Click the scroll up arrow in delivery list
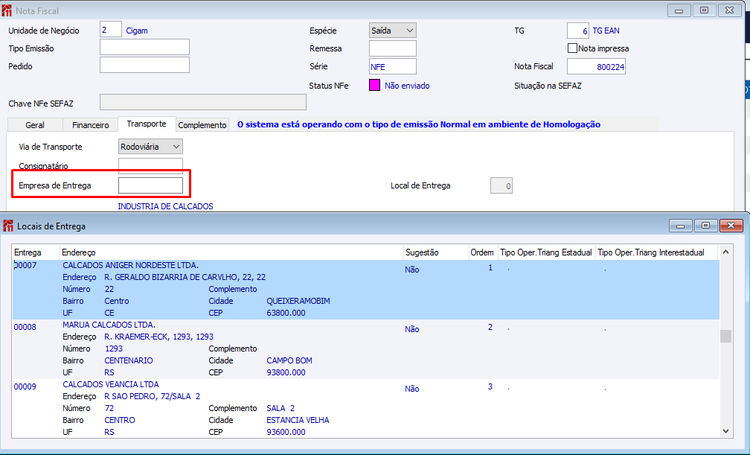This screenshot has width=750, height=455. coord(726,252)
